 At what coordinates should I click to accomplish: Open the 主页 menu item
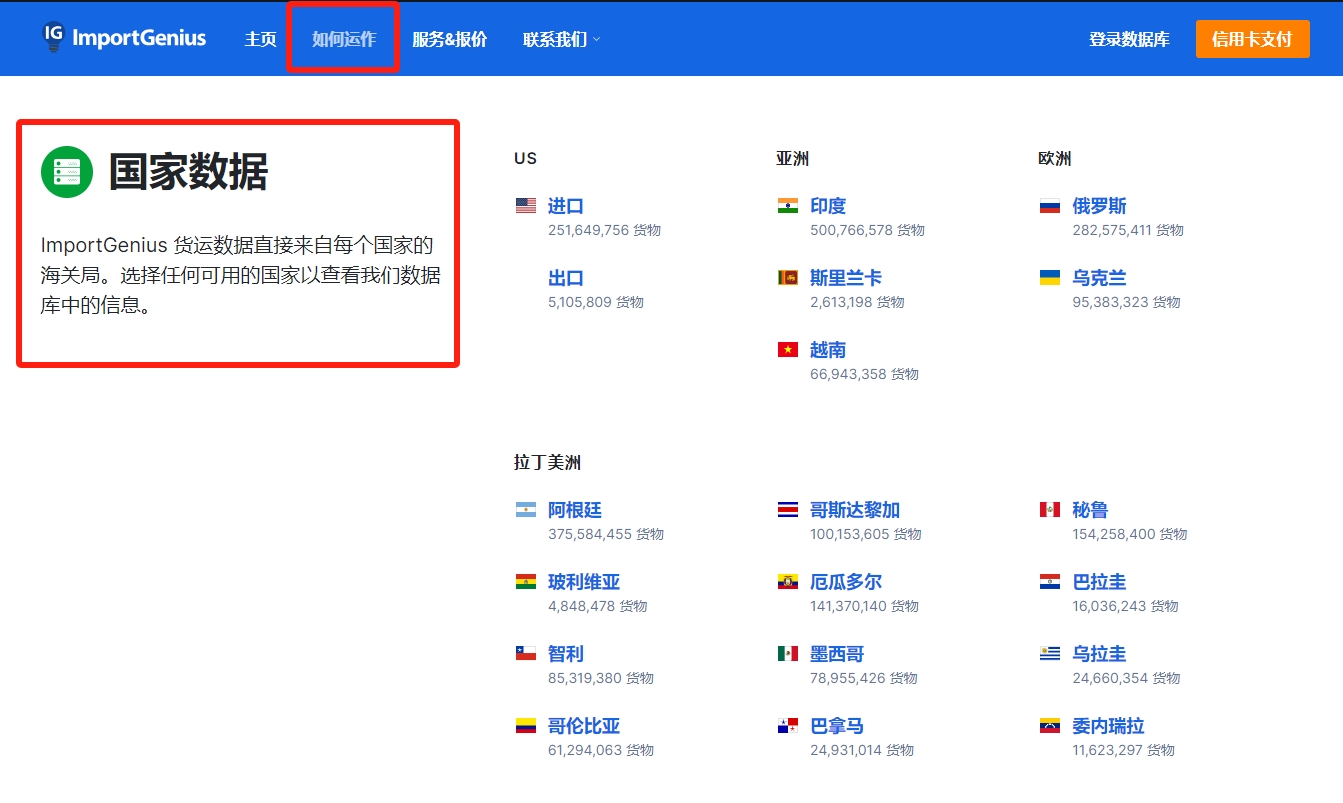[x=259, y=39]
